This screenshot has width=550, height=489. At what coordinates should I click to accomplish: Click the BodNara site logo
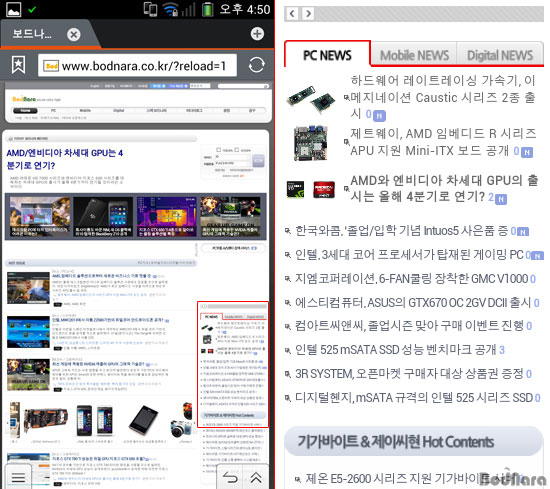24,99
